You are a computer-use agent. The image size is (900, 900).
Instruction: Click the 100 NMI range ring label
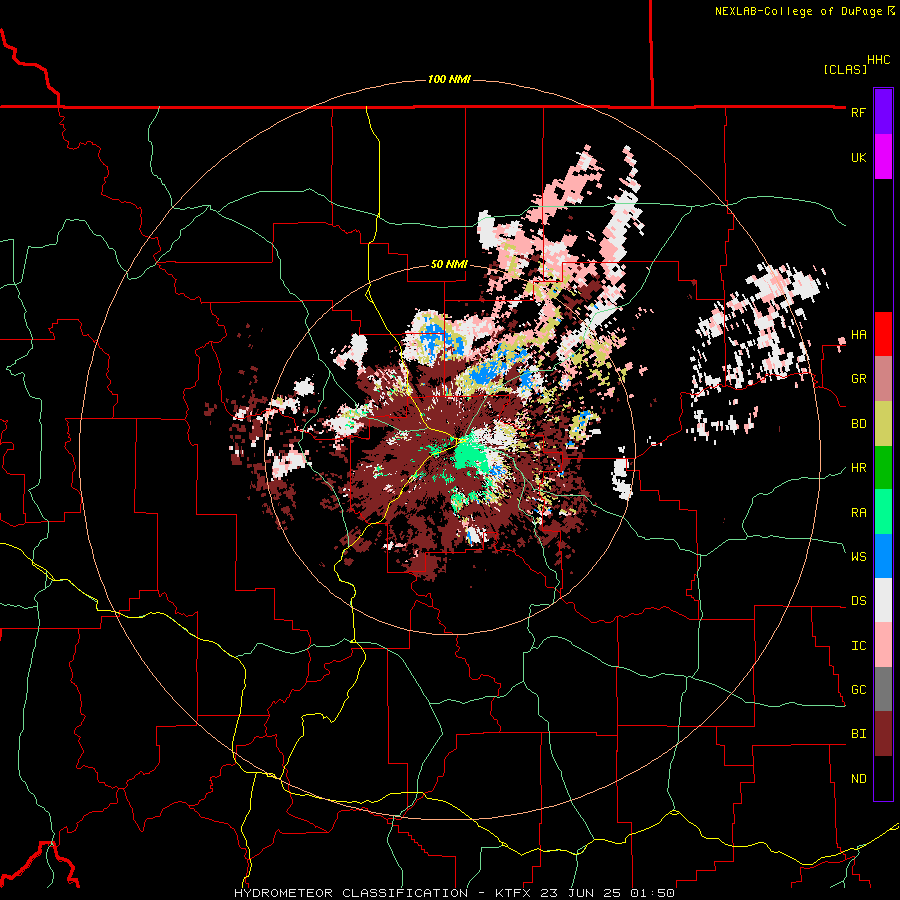click(449, 79)
